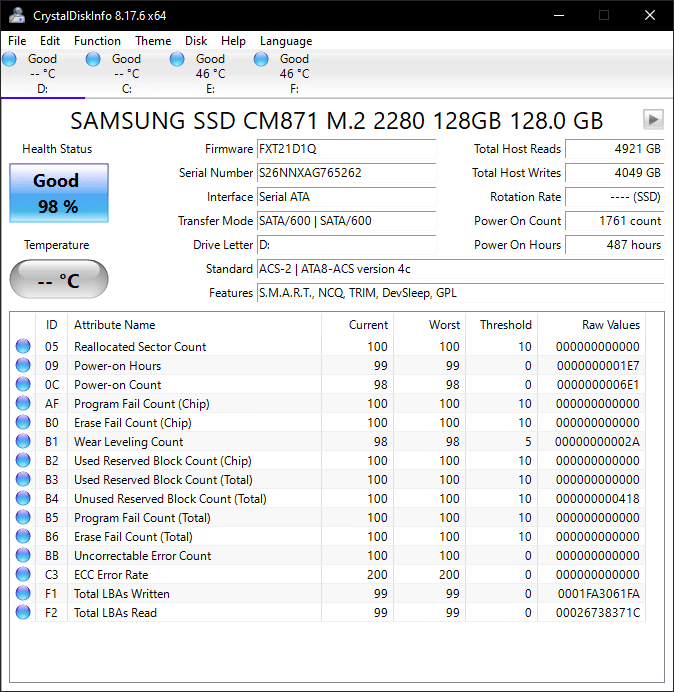This screenshot has height=692, width=674.
Task: Click the Firmware field FXT21D1Q
Action: point(346,149)
